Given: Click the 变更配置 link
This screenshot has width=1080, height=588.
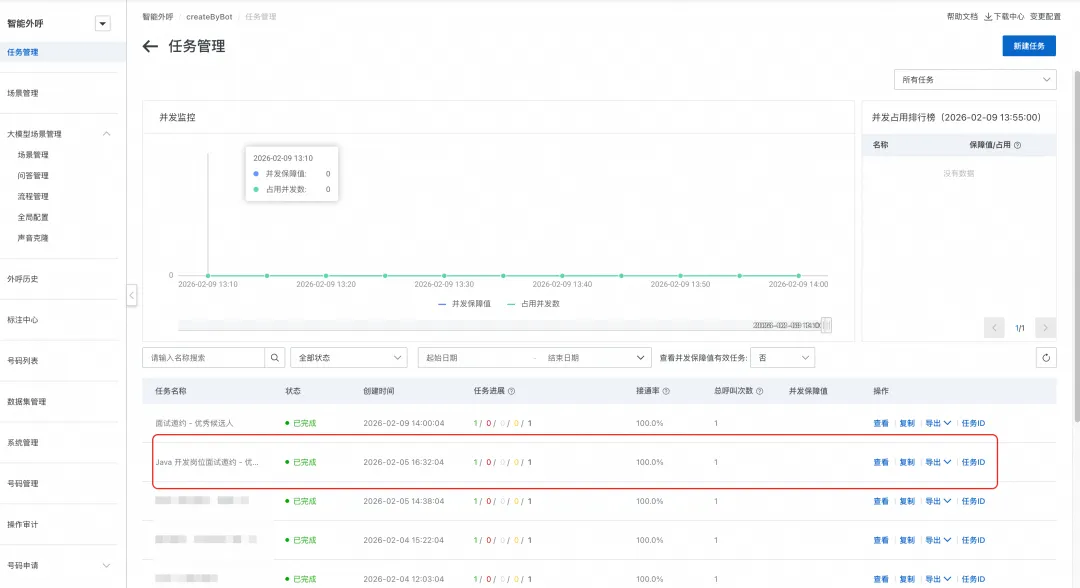Looking at the screenshot, I should coord(1045,17).
